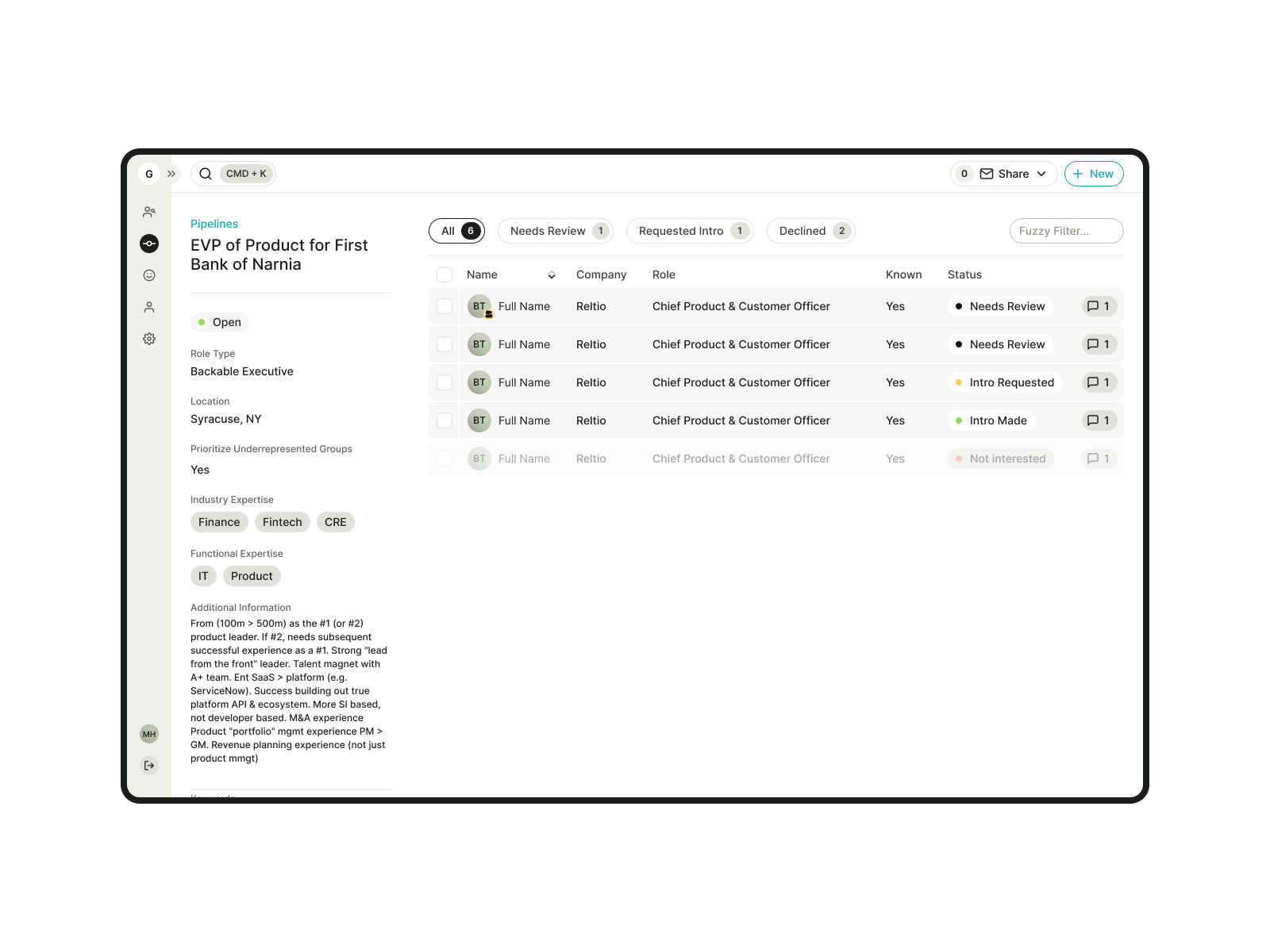Open the profile person icon in the sidebar
This screenshot has height=952, width=1270.
tap(148, 307)
